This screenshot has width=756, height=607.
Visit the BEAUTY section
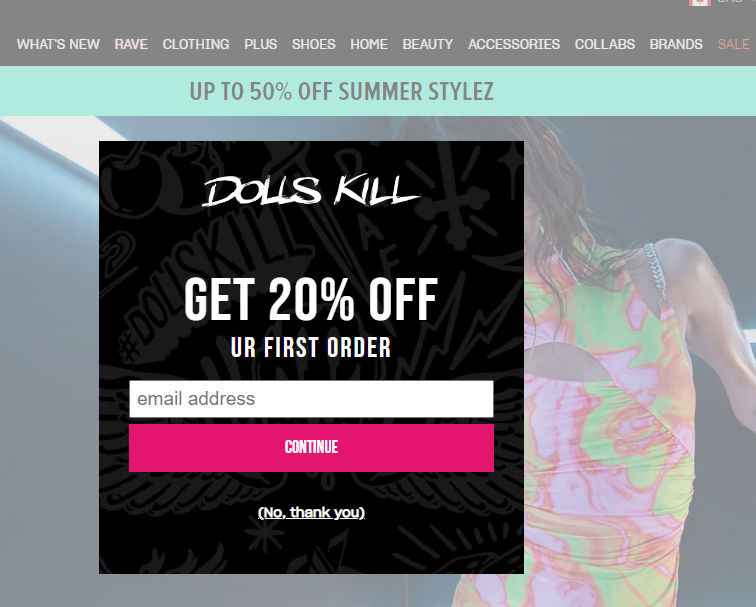pyautogui.click(x=428, y=44)
